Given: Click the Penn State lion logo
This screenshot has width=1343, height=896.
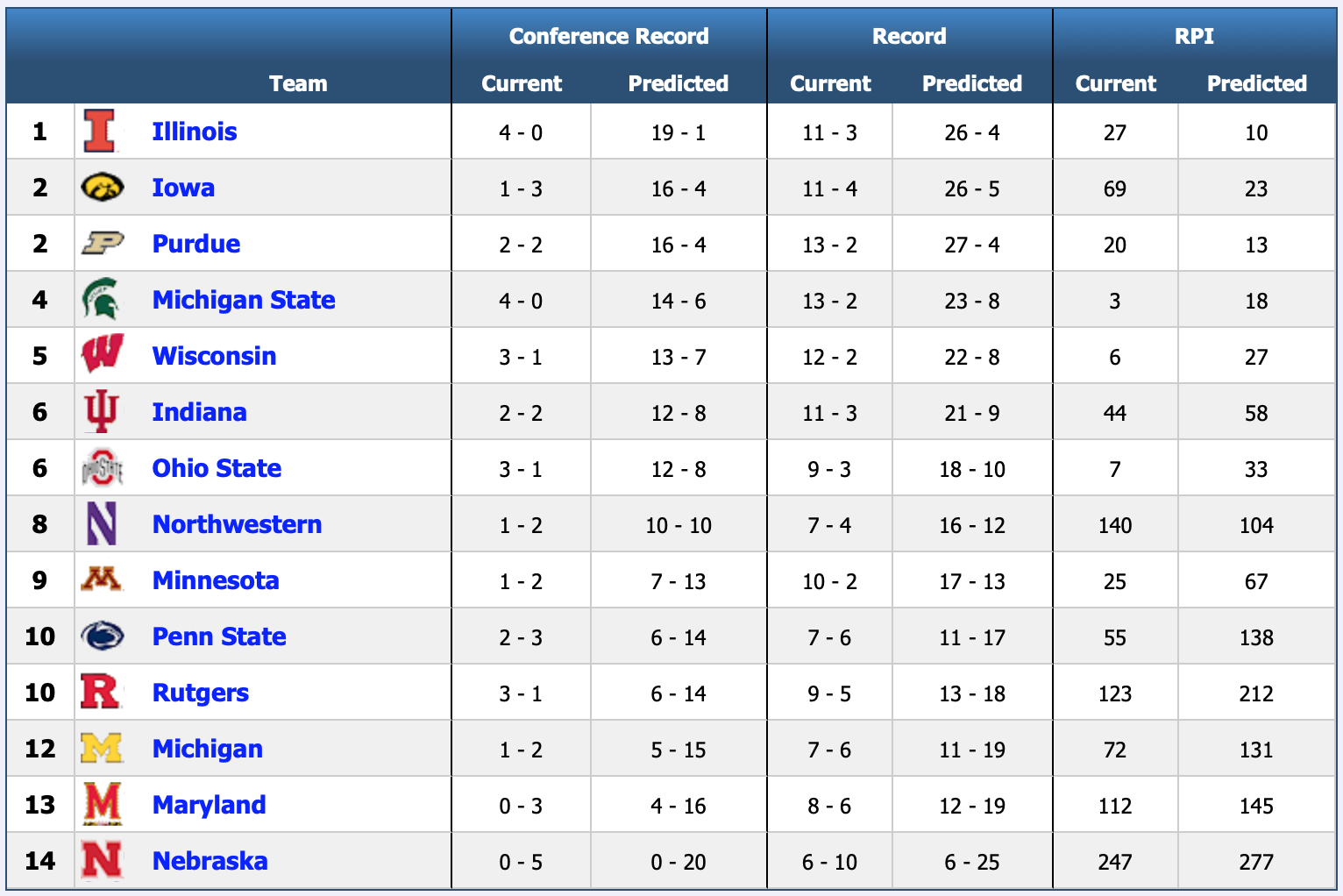Looking at the screenshot, I should tap(102, 636).
